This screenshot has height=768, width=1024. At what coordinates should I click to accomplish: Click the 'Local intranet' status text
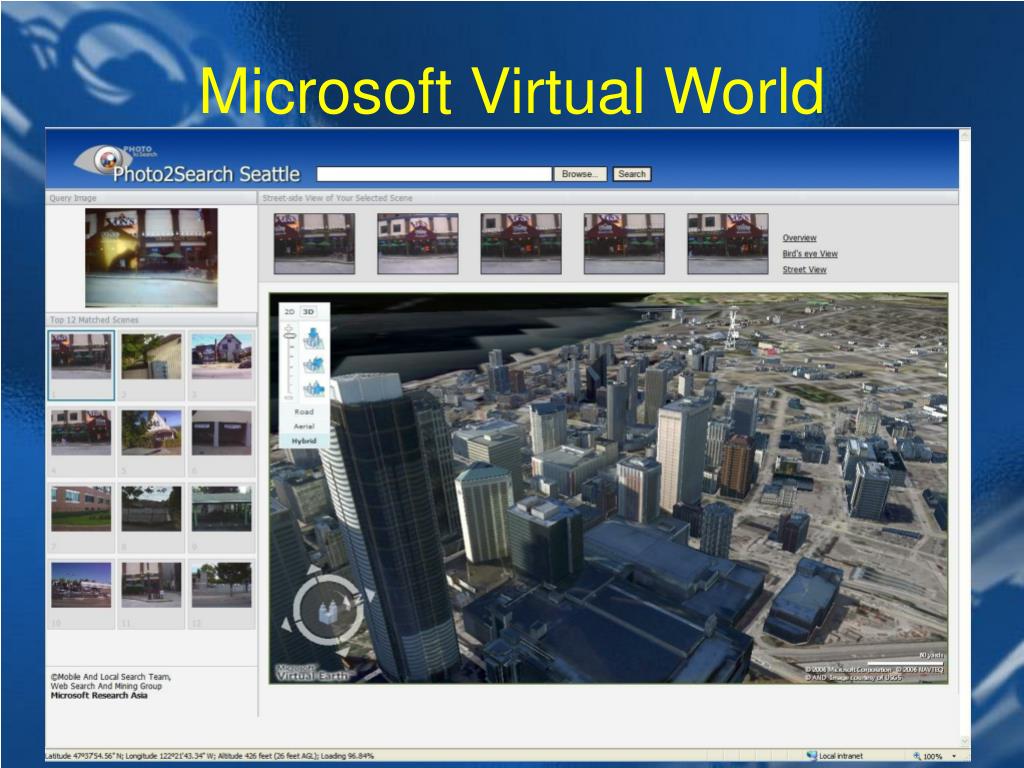[x=840, y=756]
